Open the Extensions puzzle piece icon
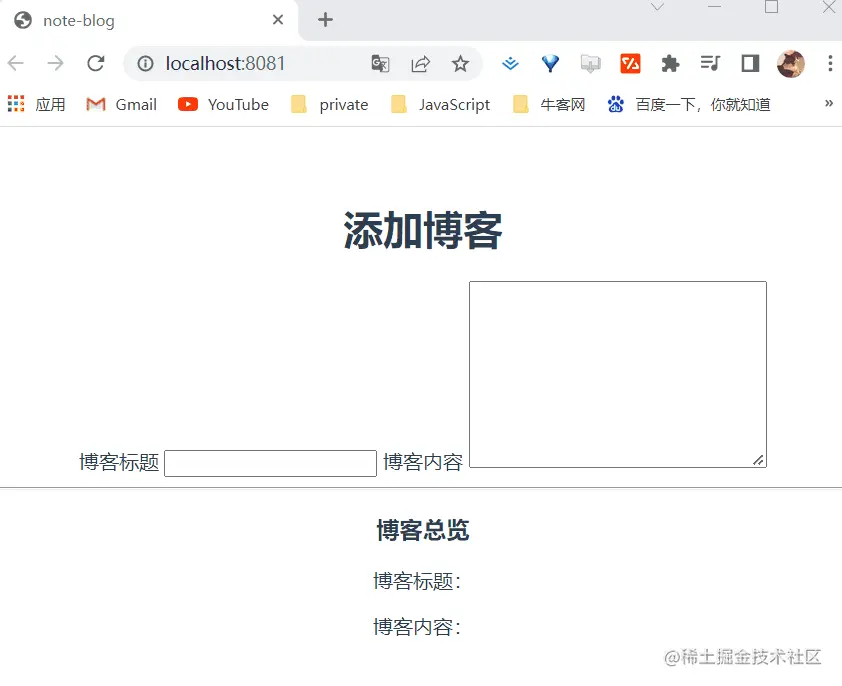Image resolution: width=842 pixels, height=686 pixels. click(x=670, y=63)
